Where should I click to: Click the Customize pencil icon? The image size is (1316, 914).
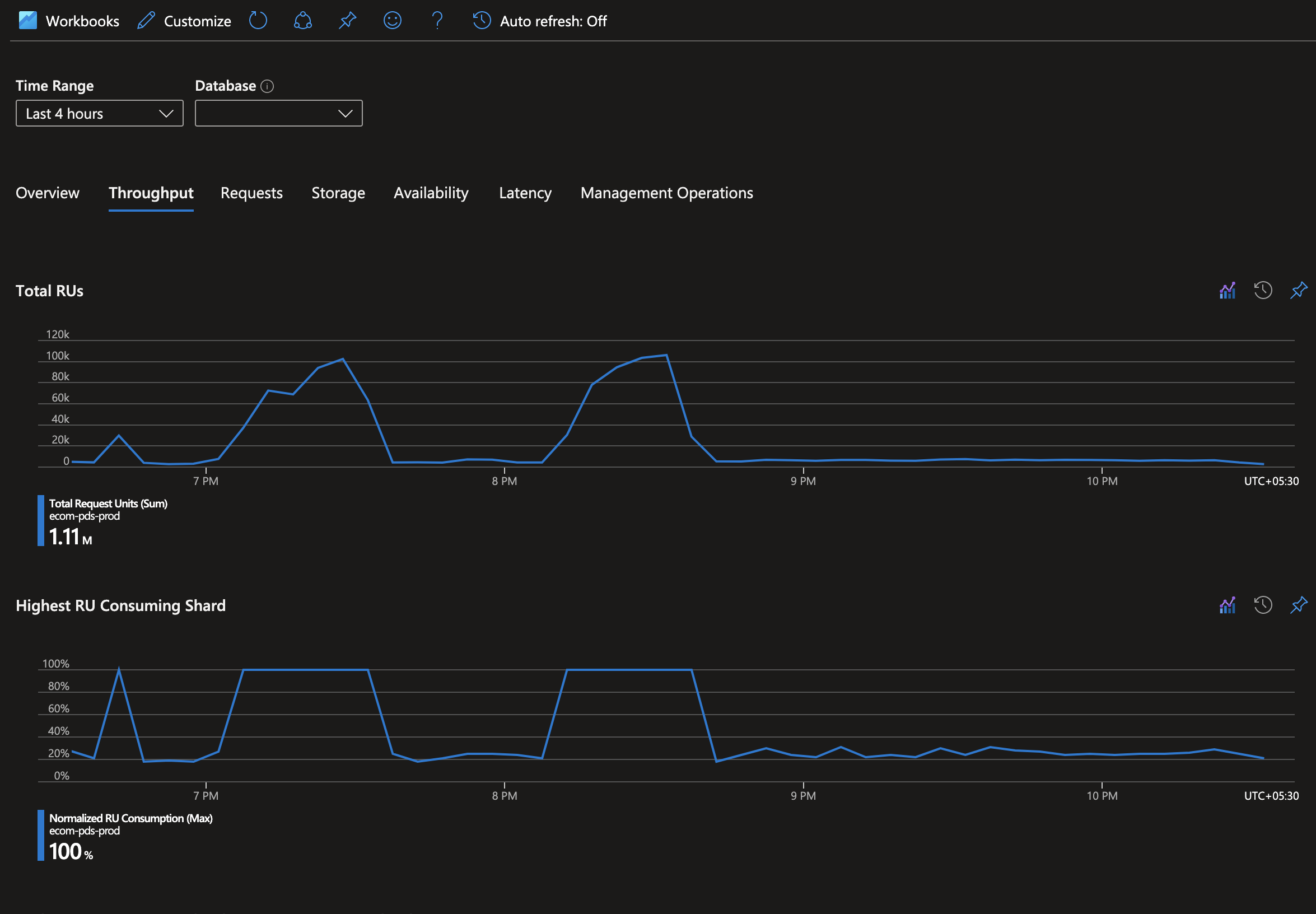point(146,21)
